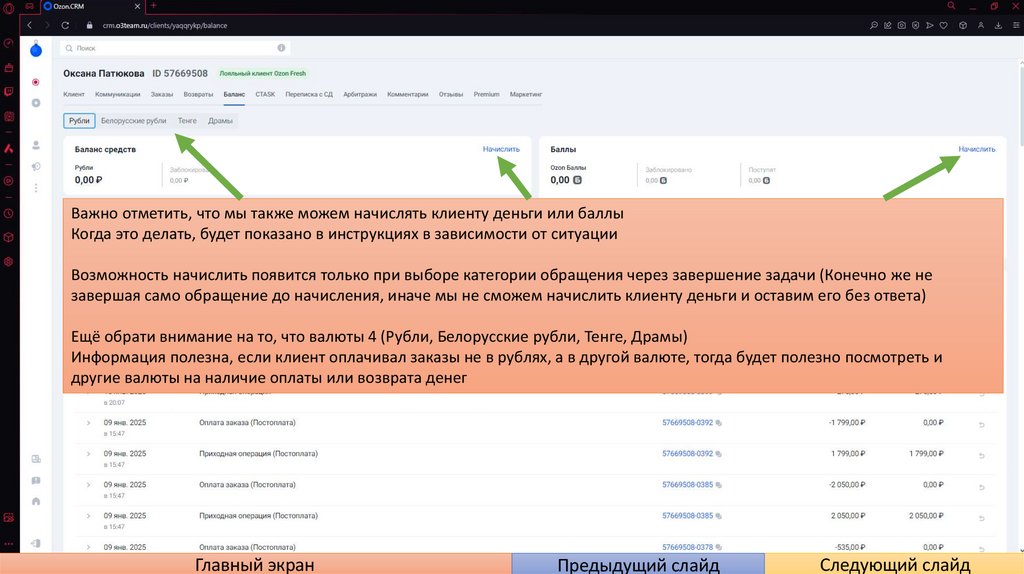This screenshot has height=574, width=1024.
Task: Click undo icon on the -1 799,00 ₽ row
Action: tap(982, 425)
